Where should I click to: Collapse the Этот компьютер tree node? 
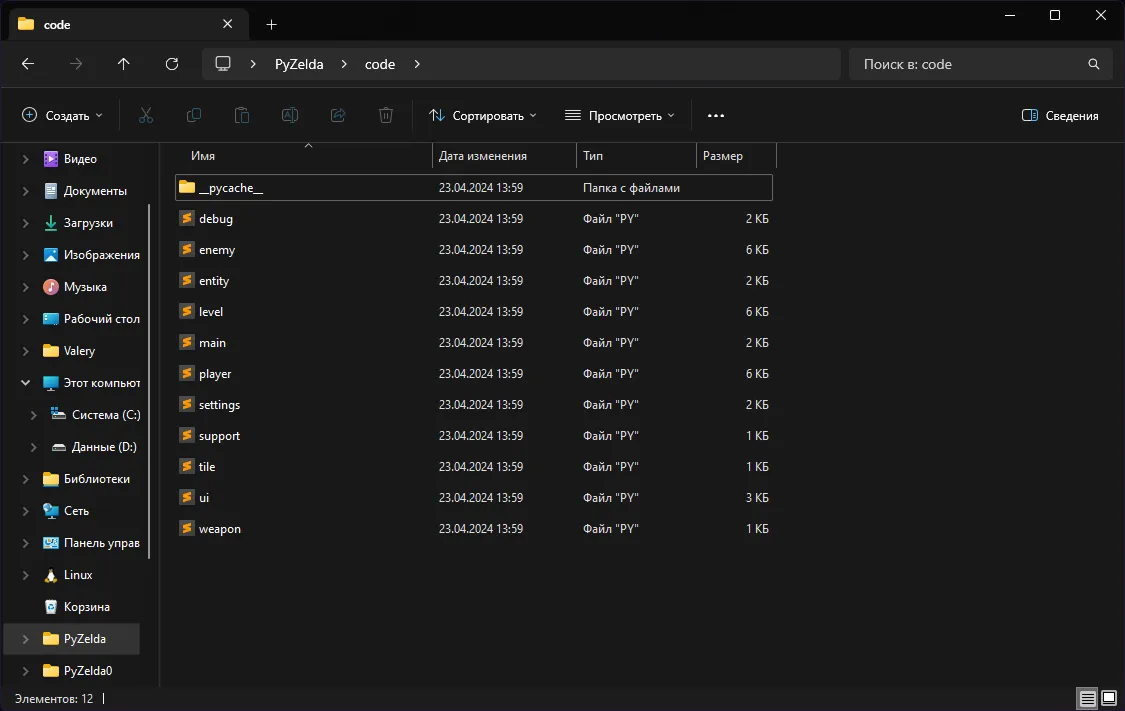26,383
